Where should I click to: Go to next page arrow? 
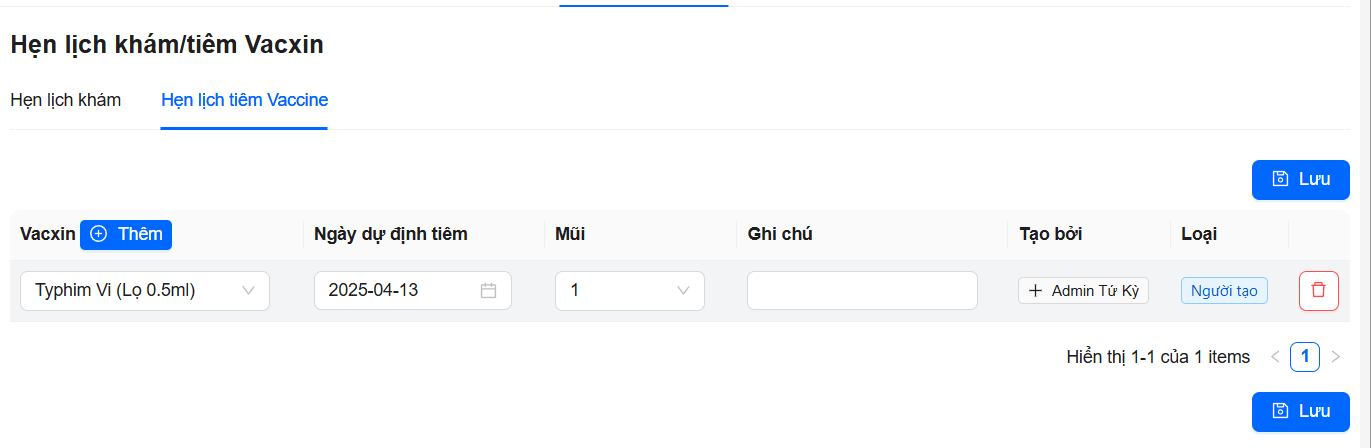(1335, 357)
